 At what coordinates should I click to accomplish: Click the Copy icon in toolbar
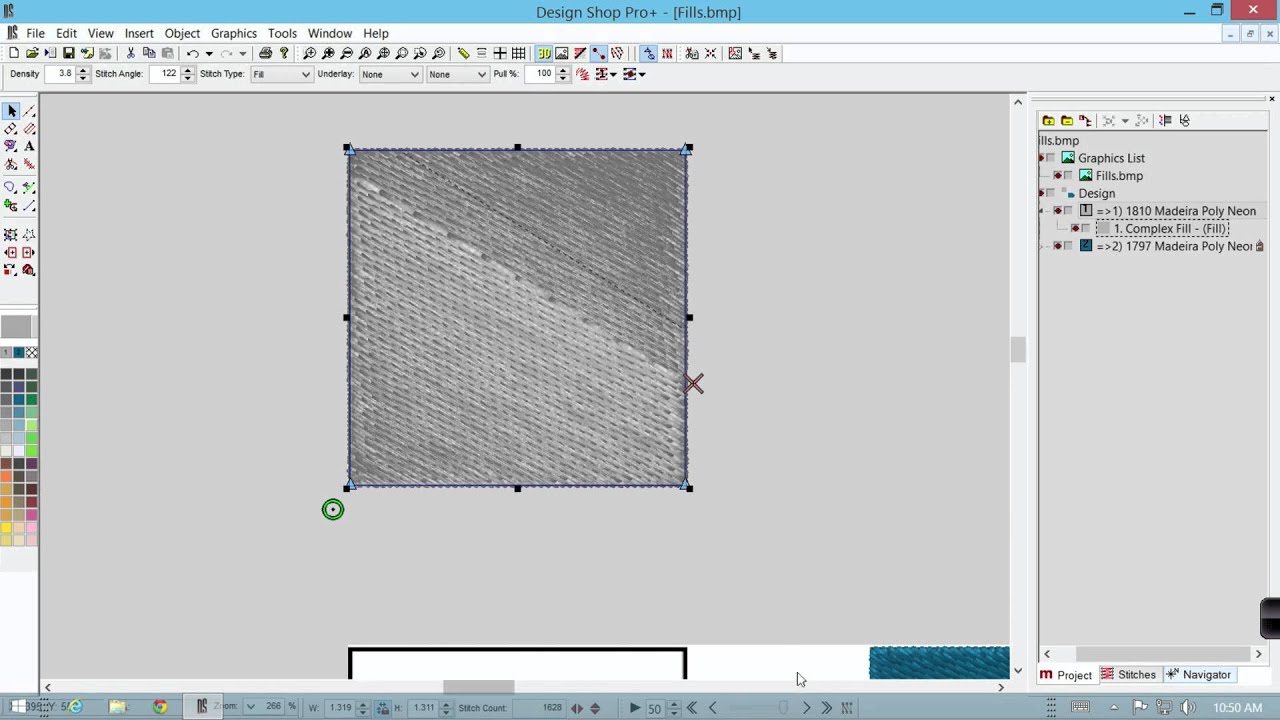pos(149,53)
